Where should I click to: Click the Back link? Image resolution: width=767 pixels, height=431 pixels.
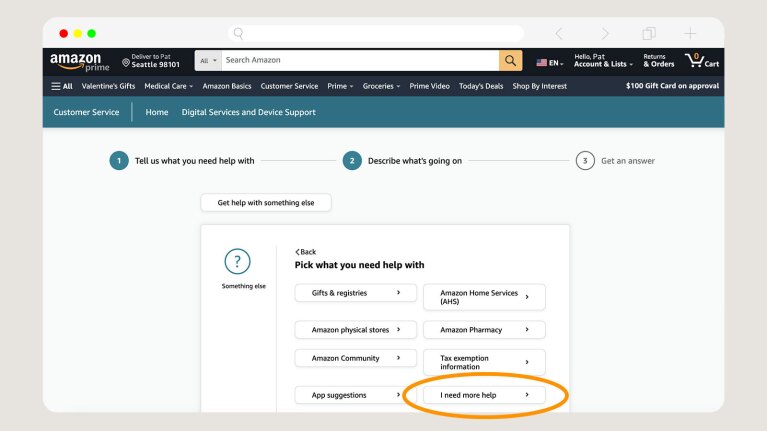(306, 252)
